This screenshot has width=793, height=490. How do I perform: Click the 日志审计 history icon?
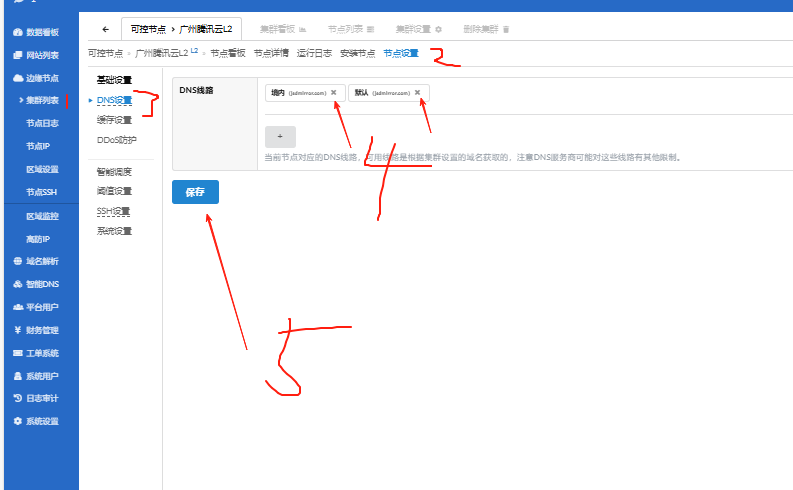point(18,398)
